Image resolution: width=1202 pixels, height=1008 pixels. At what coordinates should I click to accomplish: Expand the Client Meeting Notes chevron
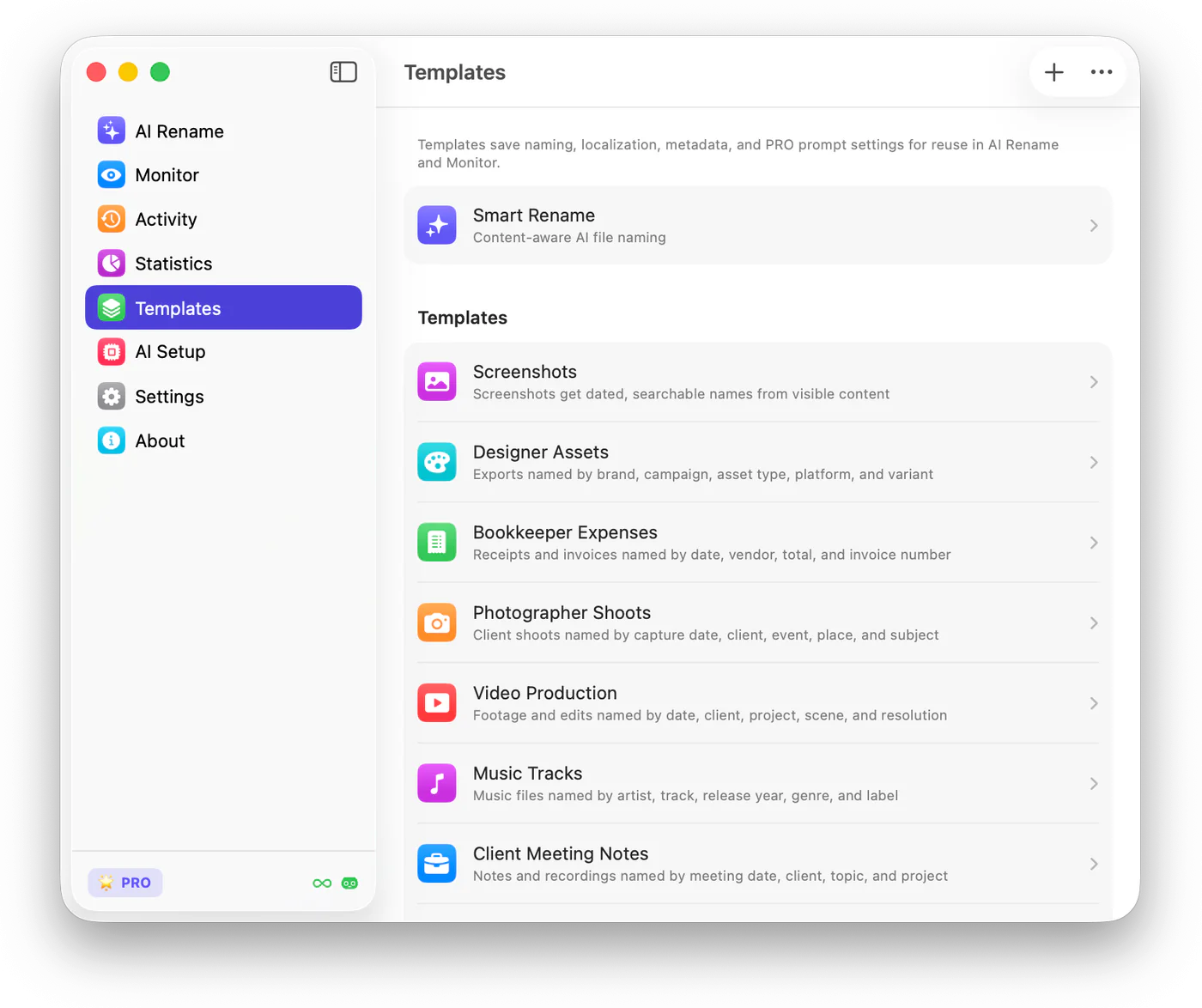click(x=1094, y=864)
